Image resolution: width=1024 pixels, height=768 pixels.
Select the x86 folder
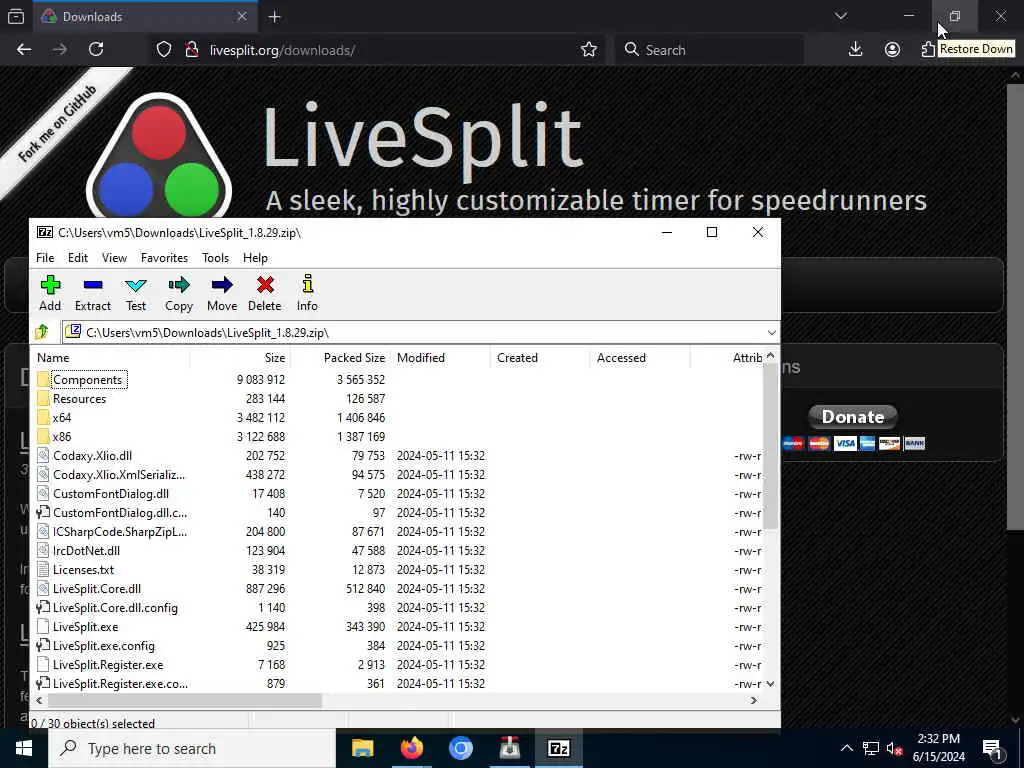click(62, 437)
